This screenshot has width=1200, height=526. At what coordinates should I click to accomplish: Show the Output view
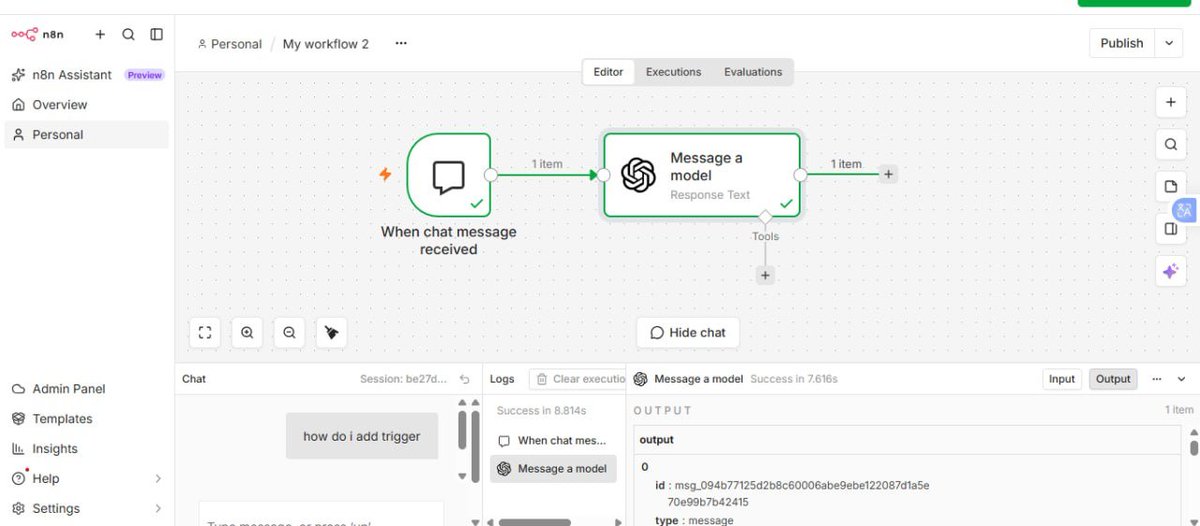[1113, 379]
